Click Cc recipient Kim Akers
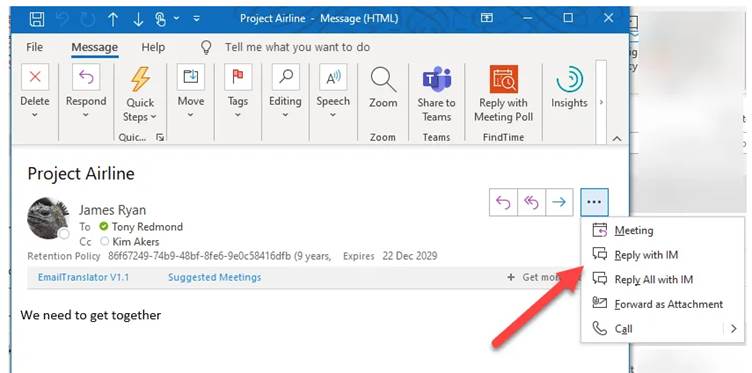752x373 pixels. pos(136,242)
